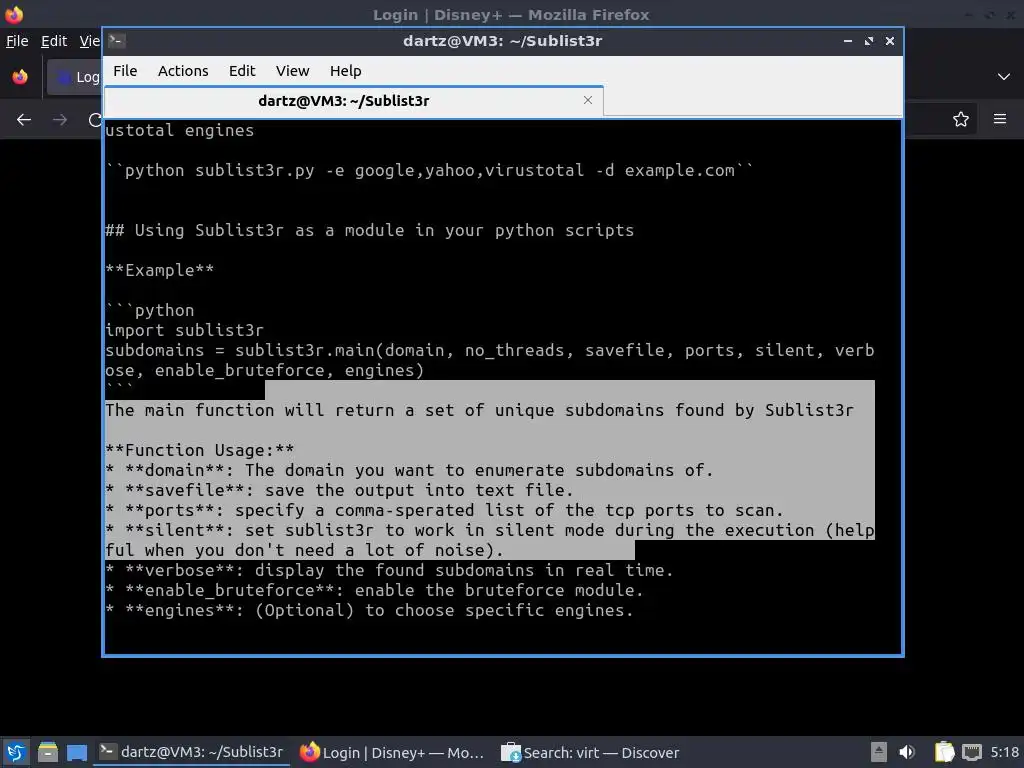Select the dartz@VM3: ~/Sublist3r terminal tab
Viewport: 1024px width, 768px height.
tap(353, 101)
